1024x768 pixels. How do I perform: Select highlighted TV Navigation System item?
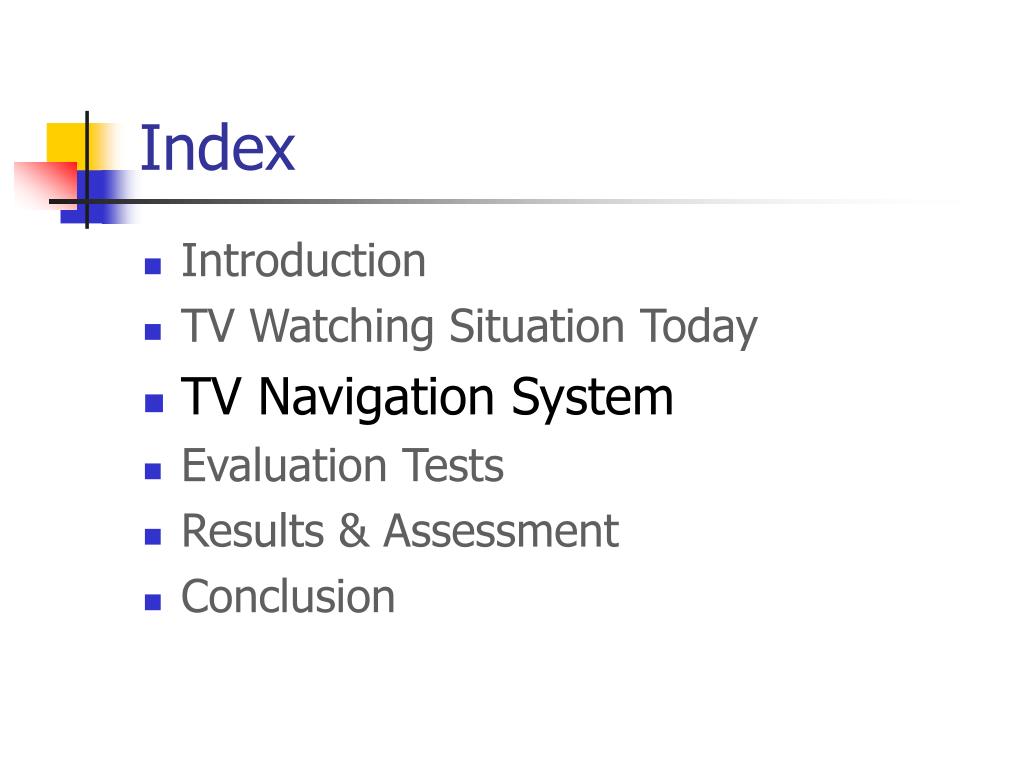coord(426,397)
